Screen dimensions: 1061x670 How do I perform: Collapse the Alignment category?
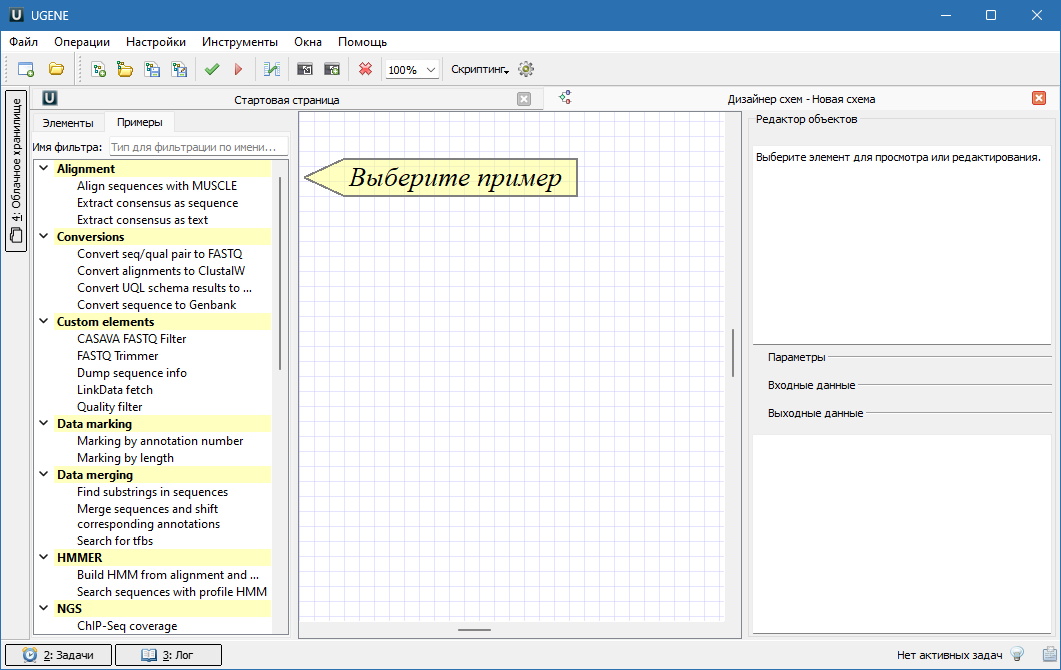[x=42, y=168]
